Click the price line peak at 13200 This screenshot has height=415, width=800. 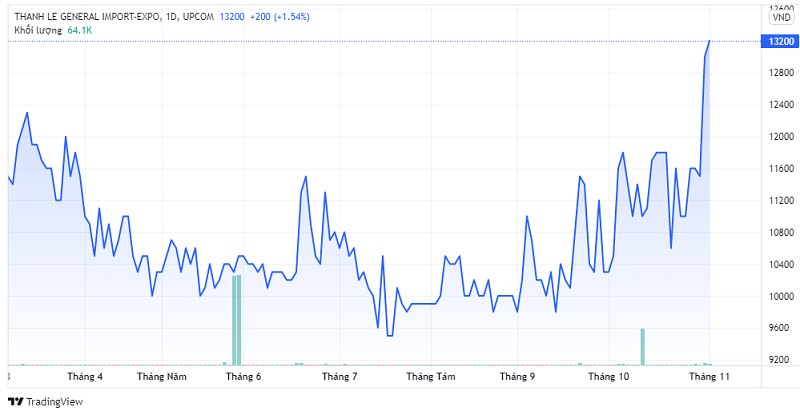710,41
